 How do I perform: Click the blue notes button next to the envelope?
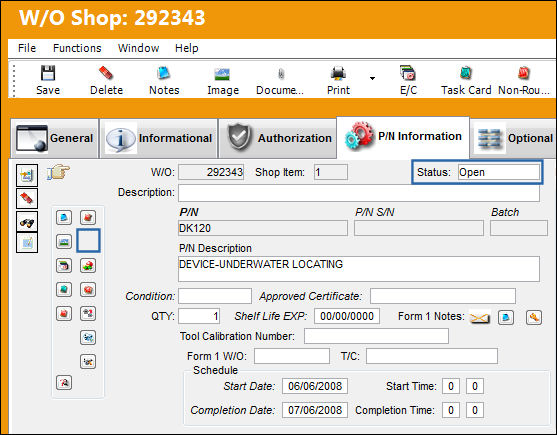pos(506,317)
